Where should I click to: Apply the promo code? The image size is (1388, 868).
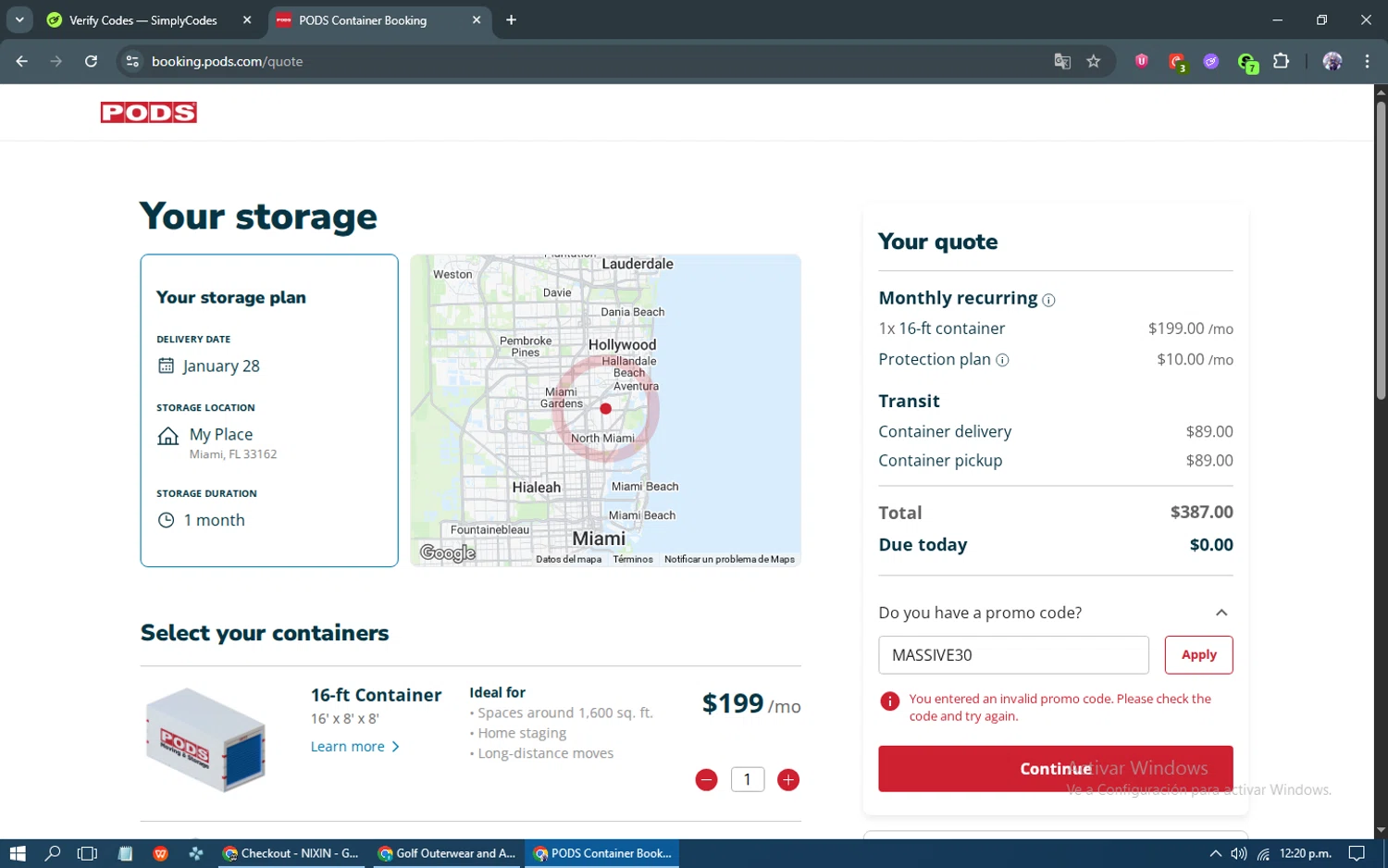pos(1198,655)
